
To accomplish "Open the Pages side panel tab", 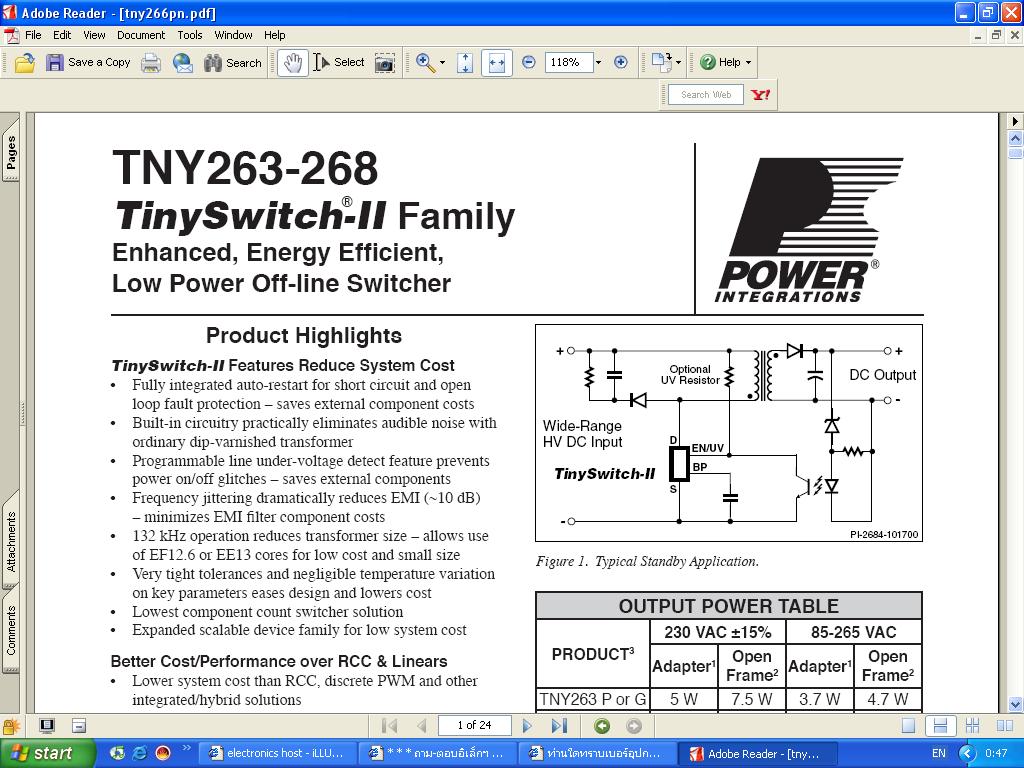I will (x=11, y=152).
